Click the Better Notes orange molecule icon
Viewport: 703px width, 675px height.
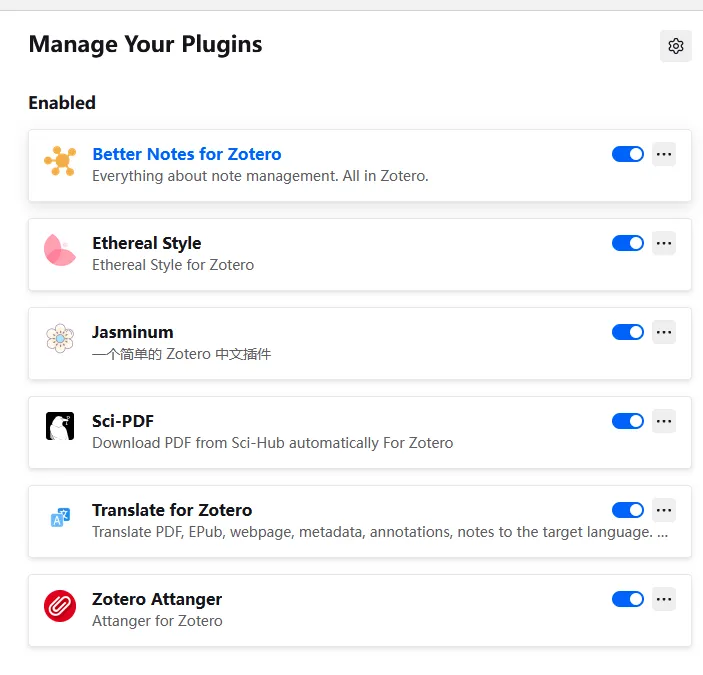click(x=60, y=160)
